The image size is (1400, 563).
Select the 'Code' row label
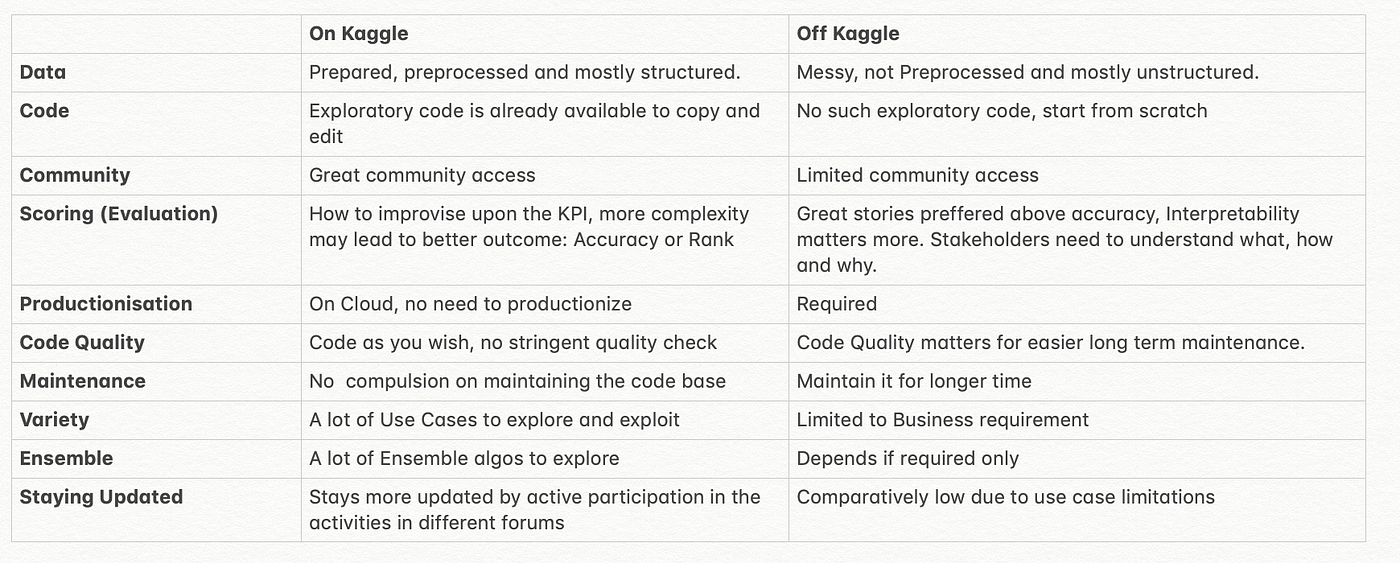click(x=45, y=111)
